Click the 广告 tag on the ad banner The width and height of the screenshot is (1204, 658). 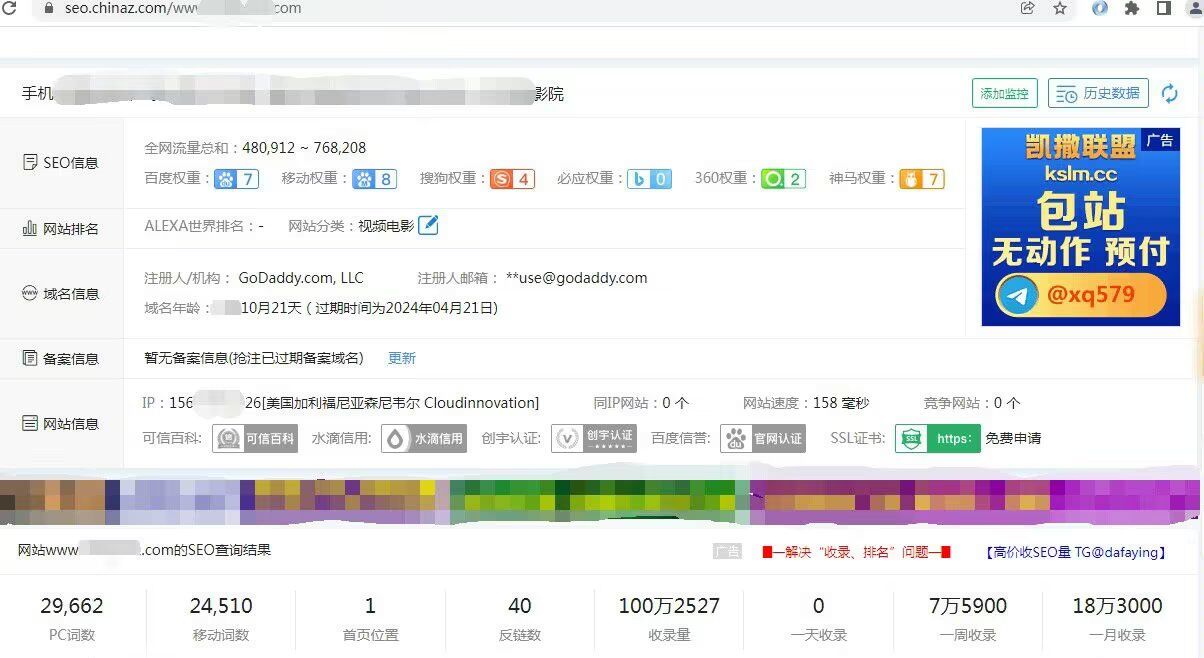1160,140
